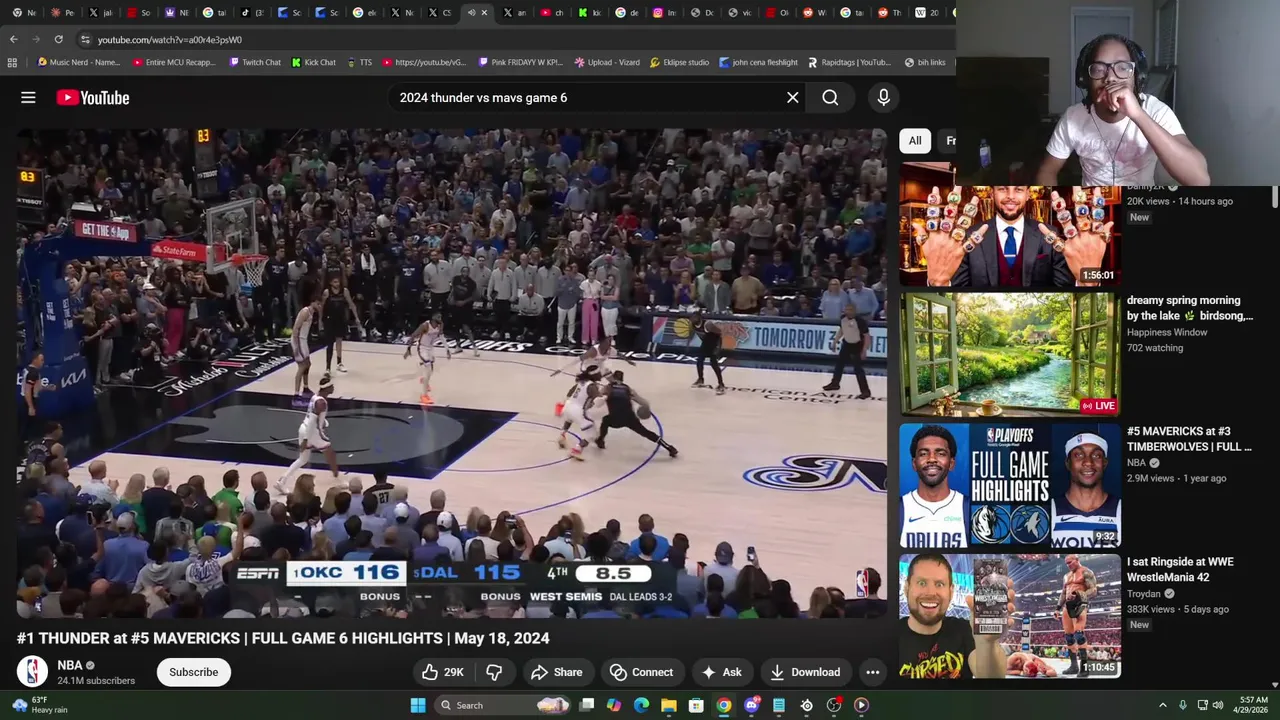Close the active YouTube tab
1280x720 pixels.
pos(485,13)
